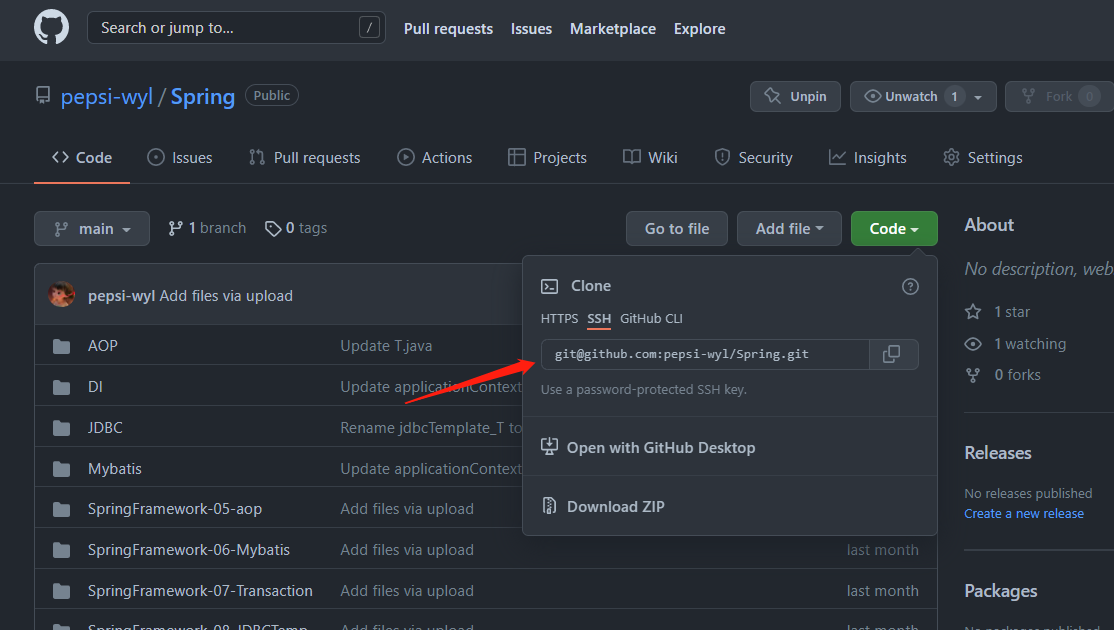Open the Issues repository tab
Viewport: 1114px width, 630px height.
coord(179,158)
